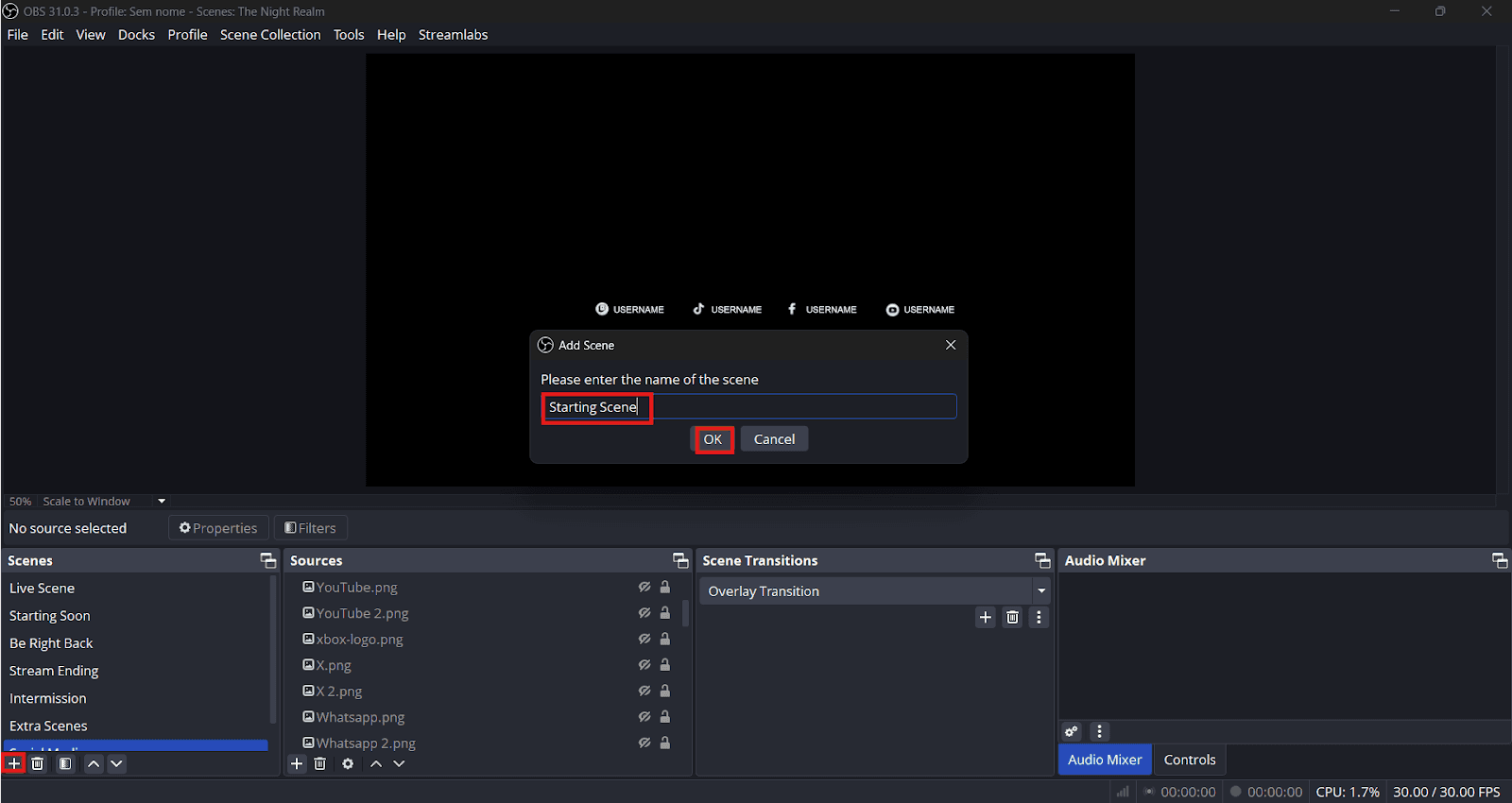Open Audio Mixer three-dot options menu
Viewport: 1512px width, 803px height.
[1099, 731]
